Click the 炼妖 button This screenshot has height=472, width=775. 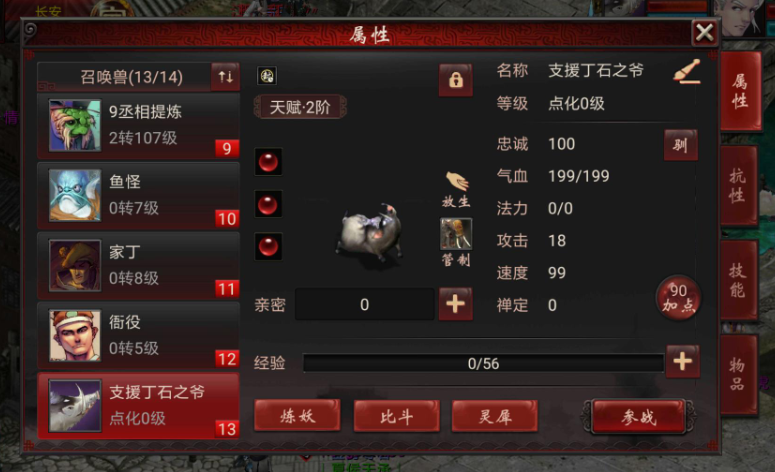coord(297,416)
